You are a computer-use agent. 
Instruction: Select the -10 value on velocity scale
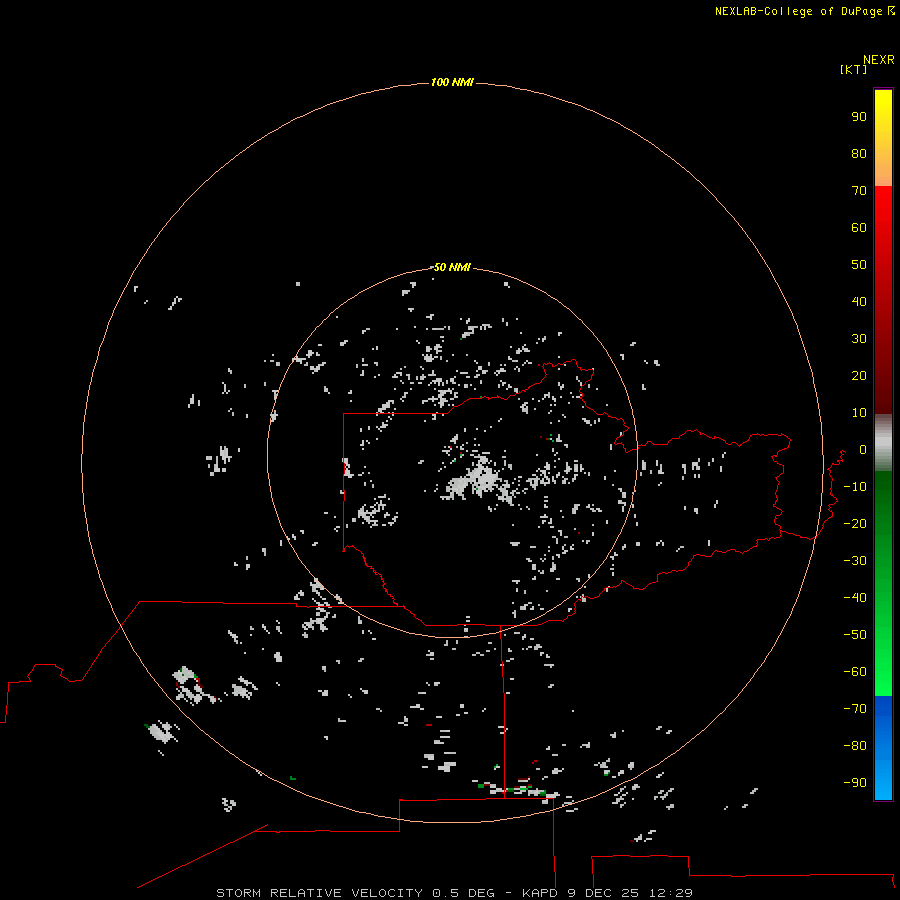coord(855,487)
